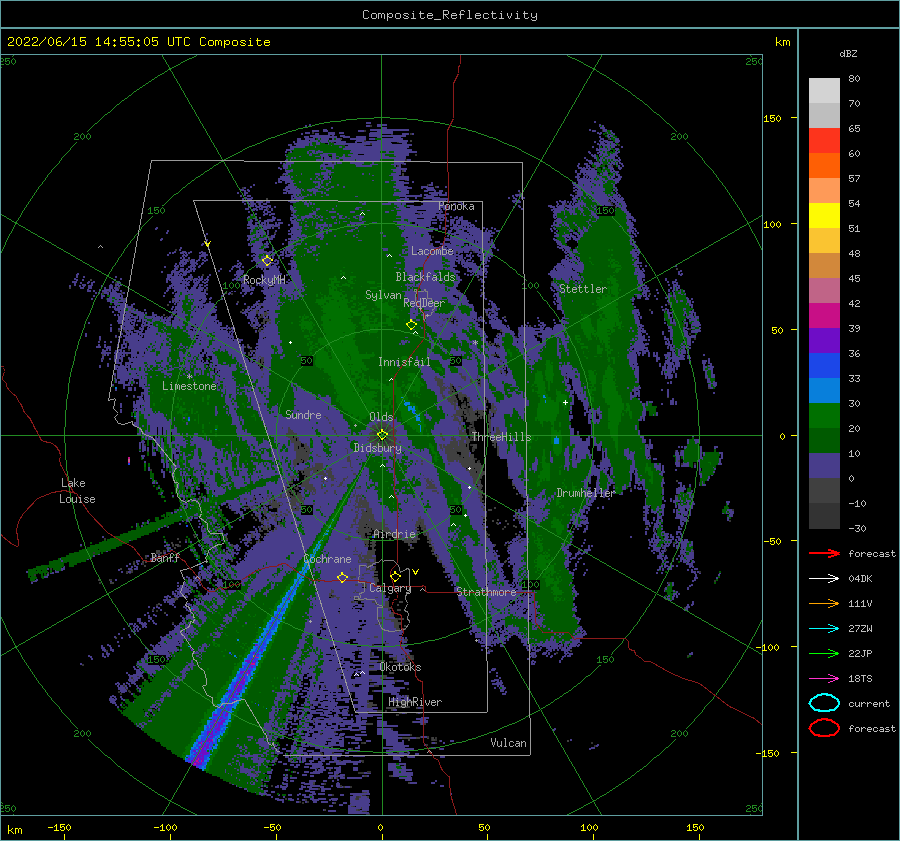Select the top white-gray swatch of dBZ scale
Screen dimensions: 900x841
click(x=824, y=91)
